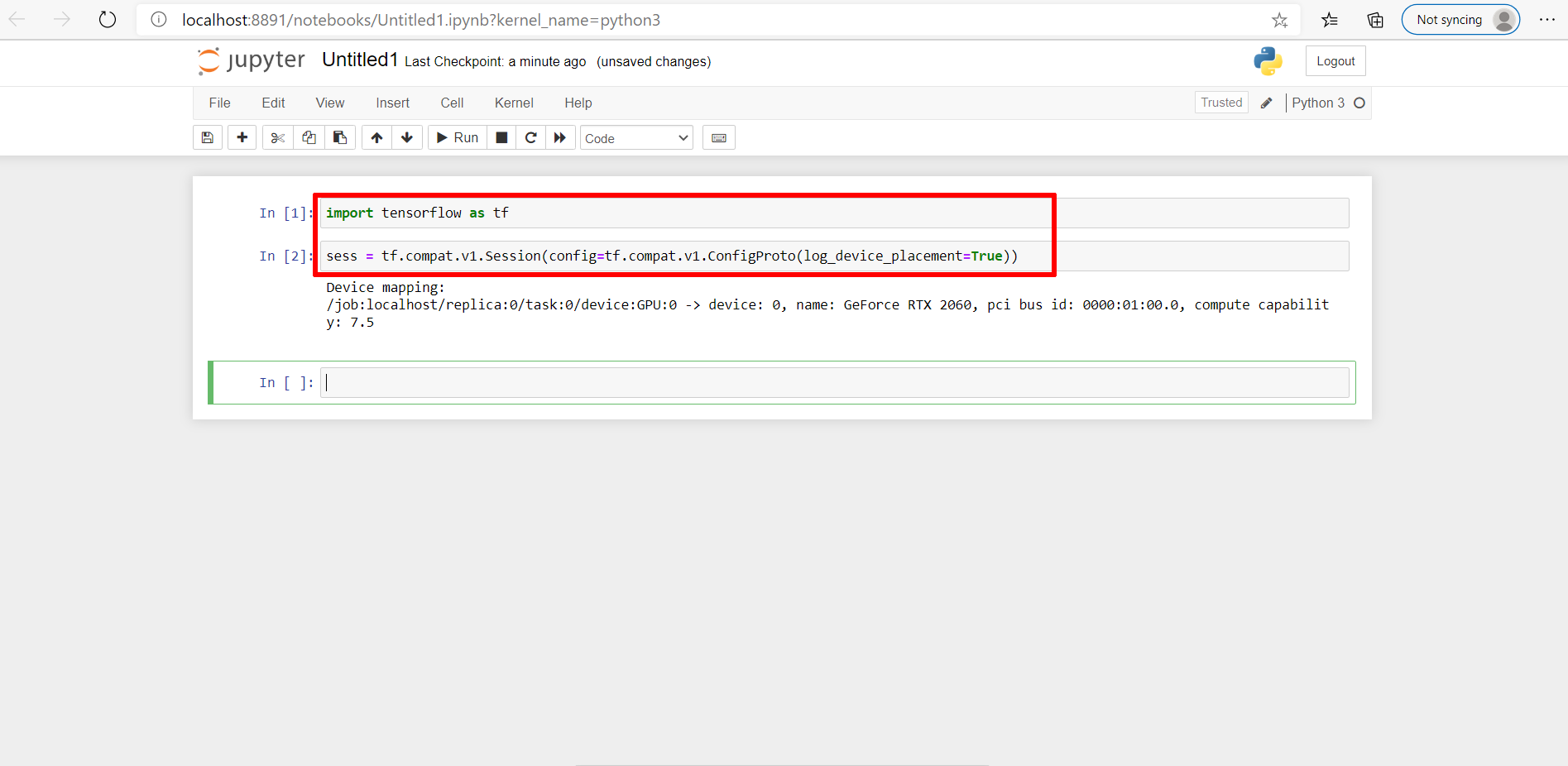1568x766 pixels.
Task: View site information icon in address bar
Action: pyautogui.click(x=159, y=20)
